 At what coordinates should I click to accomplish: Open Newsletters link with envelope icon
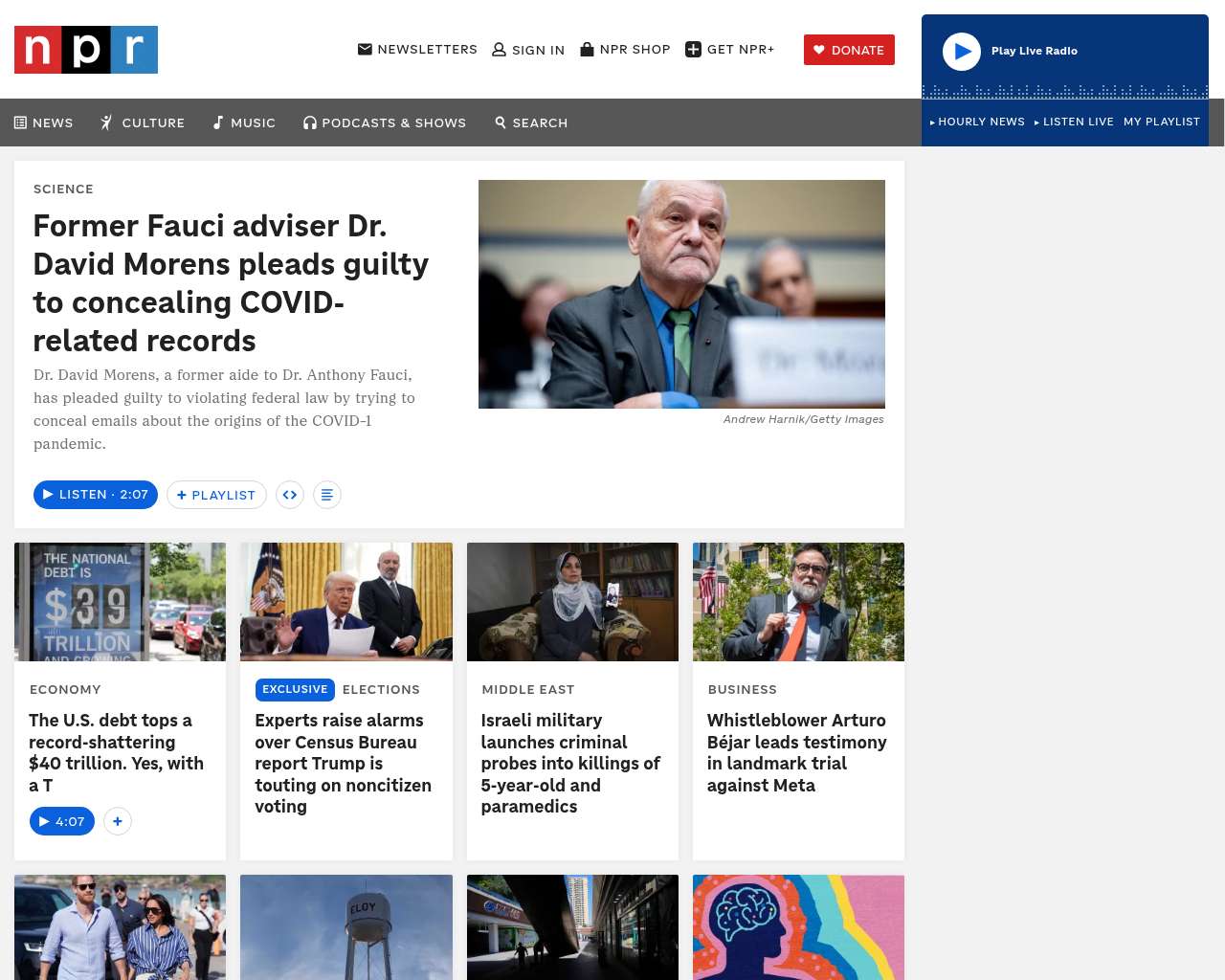pos(417,49)
